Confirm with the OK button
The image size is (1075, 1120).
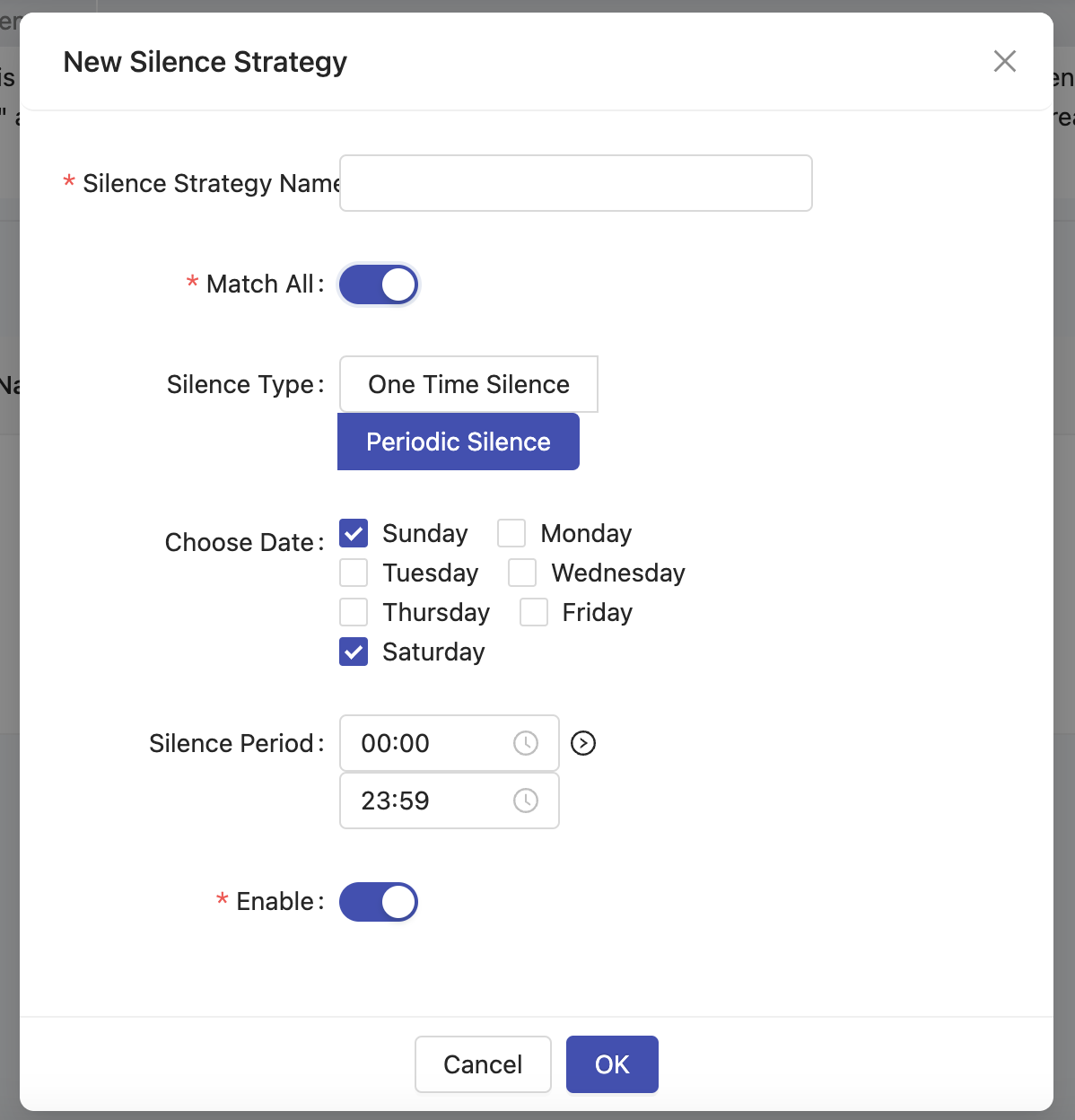coord(612,1064)
